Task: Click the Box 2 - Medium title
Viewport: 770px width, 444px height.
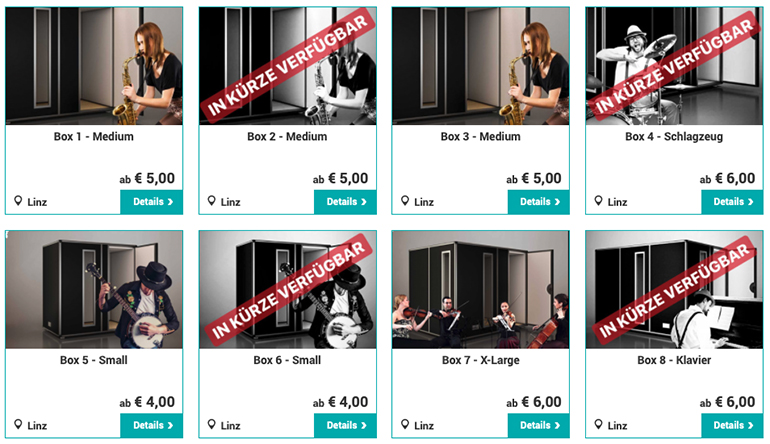Action: pos(287,137)
